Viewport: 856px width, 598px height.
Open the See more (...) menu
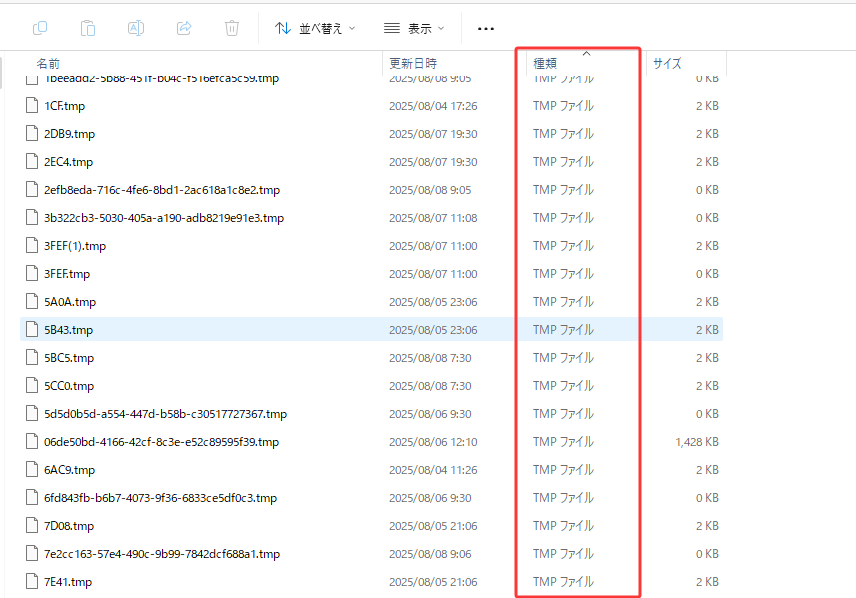coord(485,28)
